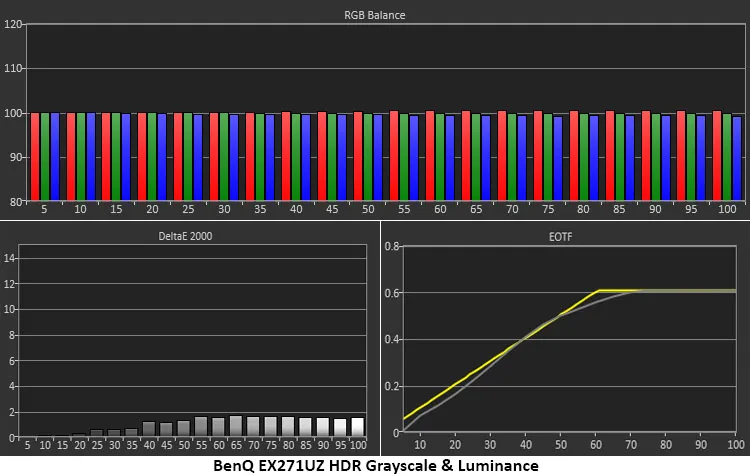Click the DeltaE bar at 40
750x476 pixels.
pos(148,429)
